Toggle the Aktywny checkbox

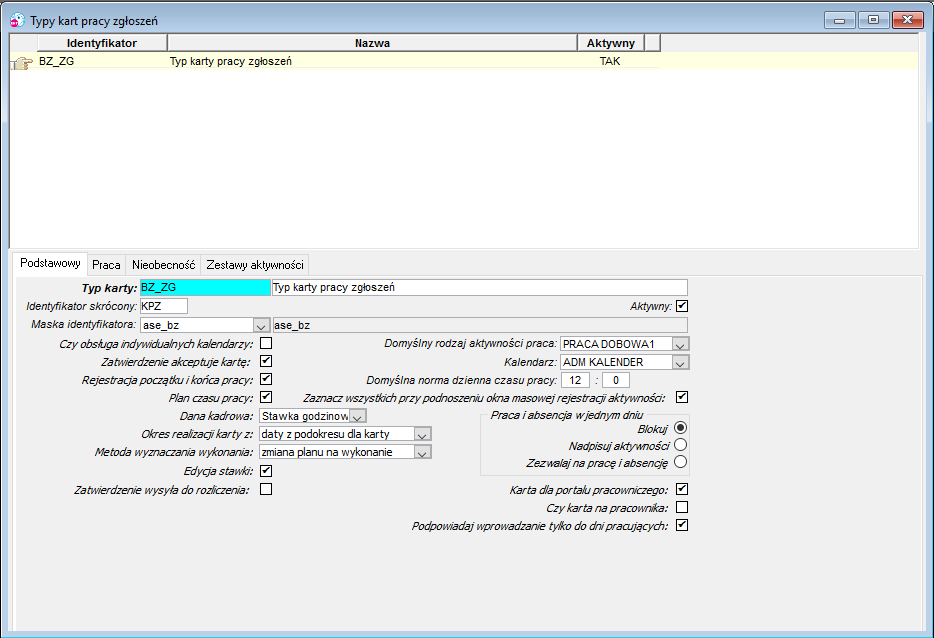click(682, 306)
